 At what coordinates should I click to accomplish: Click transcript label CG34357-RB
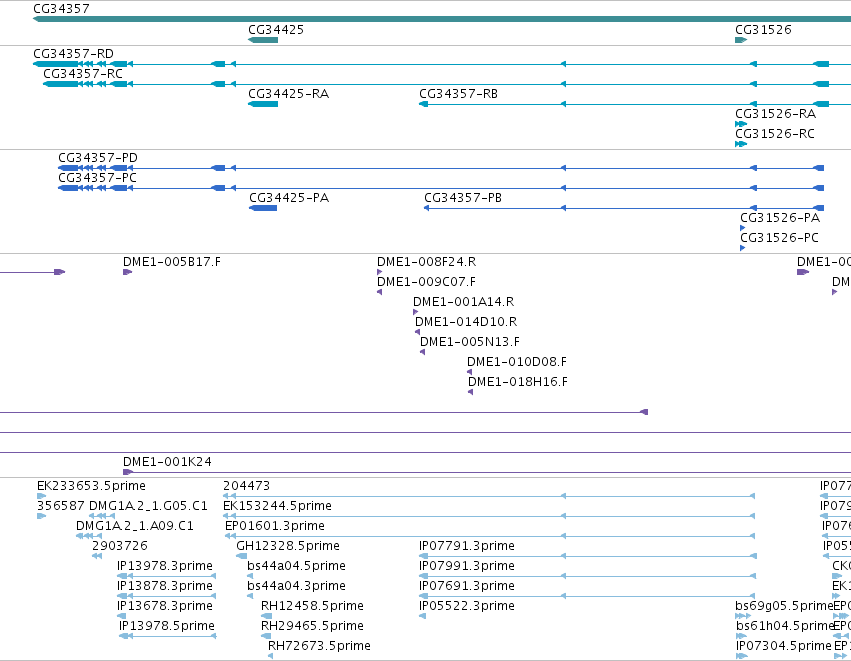click(458, 94)
